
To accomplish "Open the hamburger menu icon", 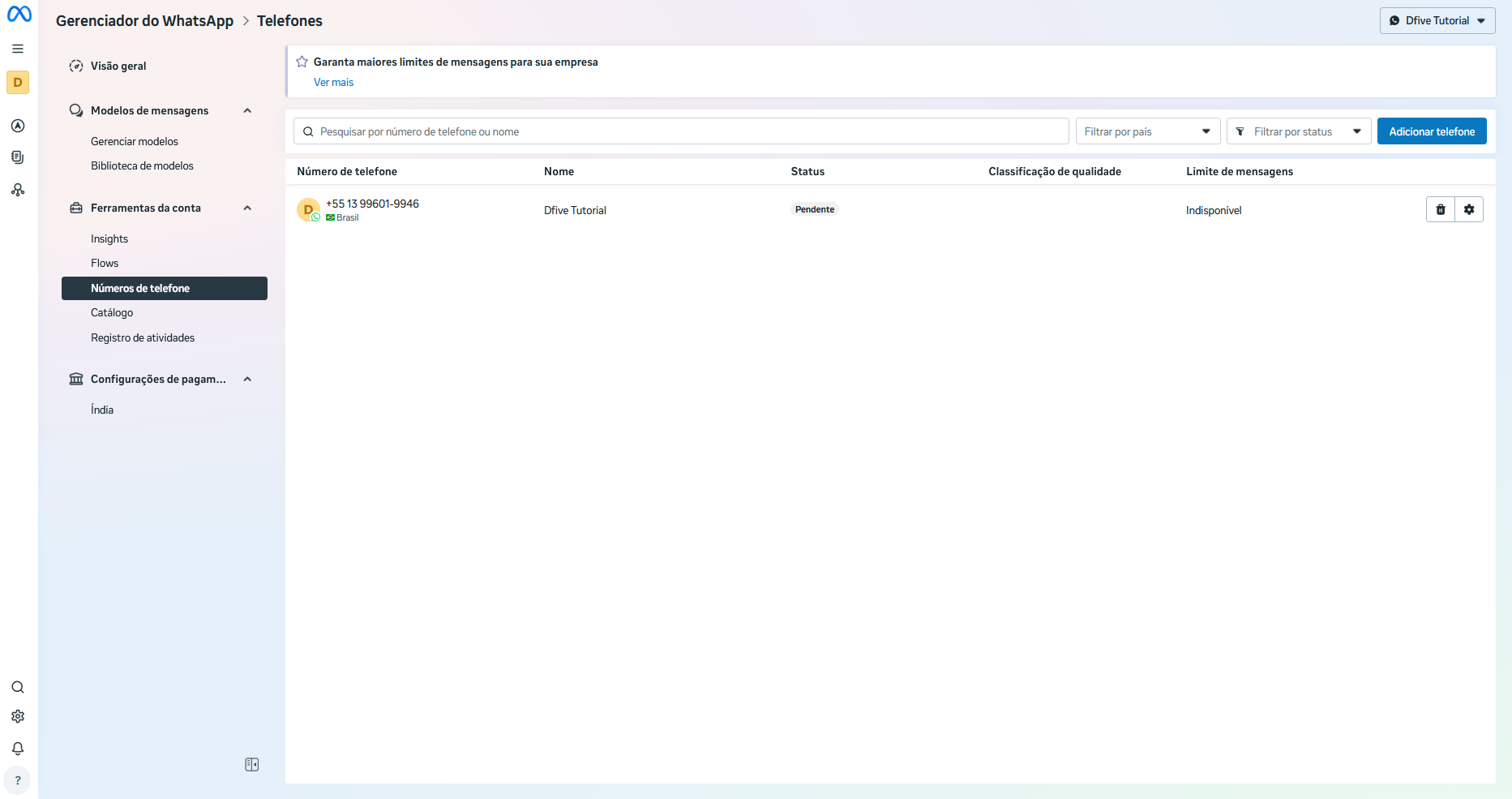I will click(x=18, y=49).
